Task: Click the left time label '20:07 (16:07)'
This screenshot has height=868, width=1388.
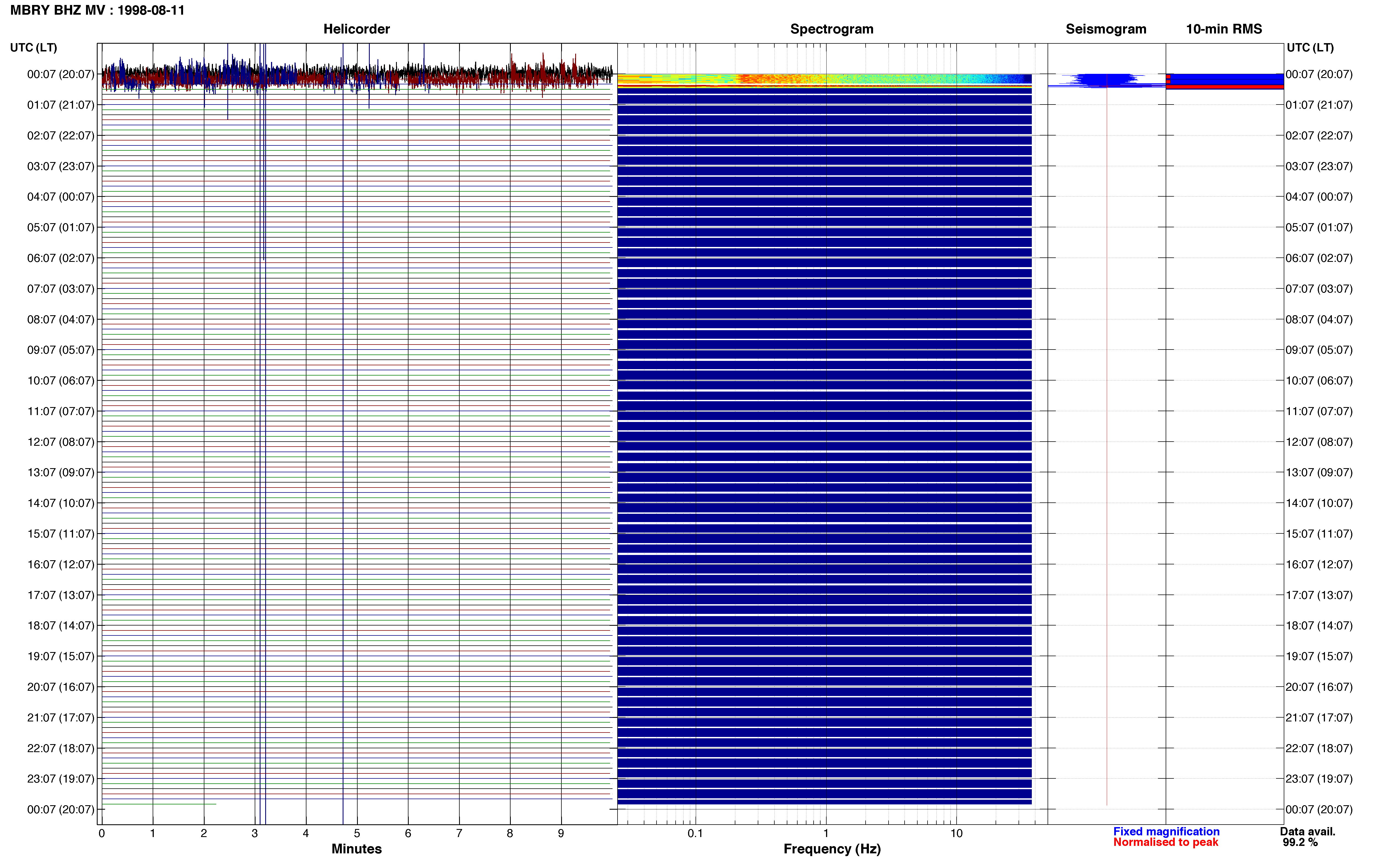Action: coord(61,687)
